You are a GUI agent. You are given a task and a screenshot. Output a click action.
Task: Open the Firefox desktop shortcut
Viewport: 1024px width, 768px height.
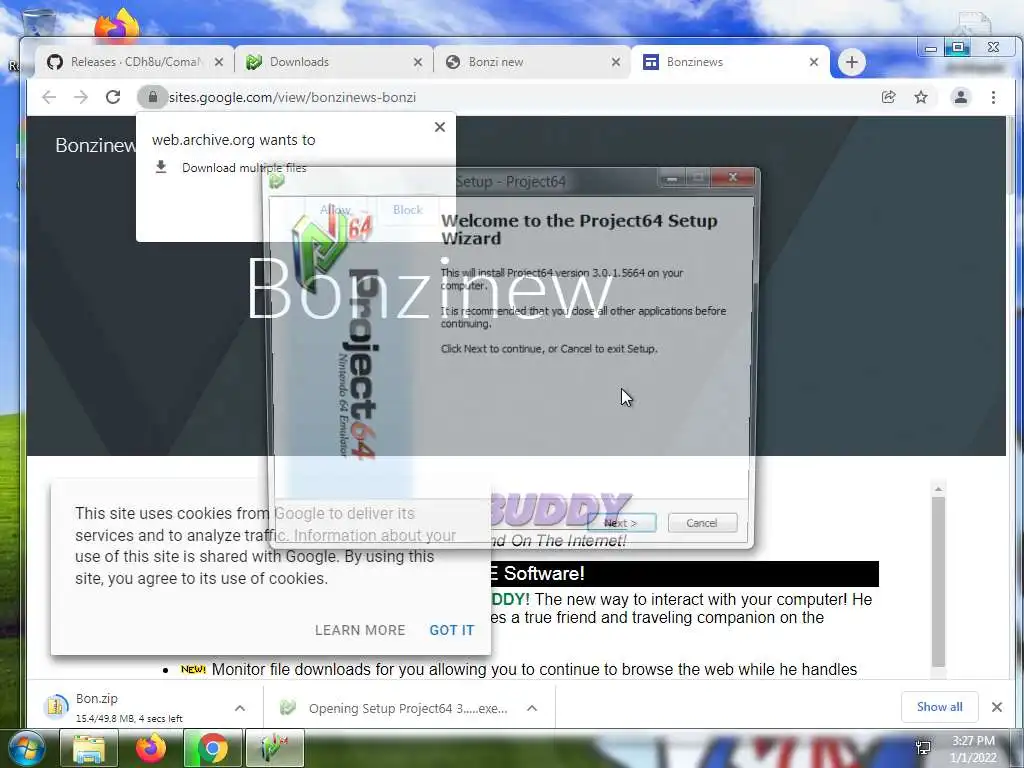coord(117,25)
